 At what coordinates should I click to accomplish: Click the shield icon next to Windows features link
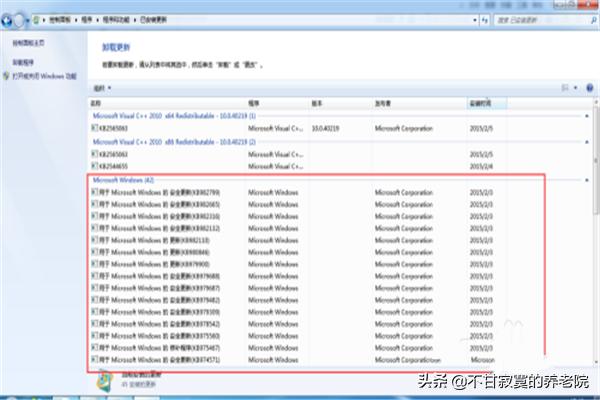[x=7, y=75]
